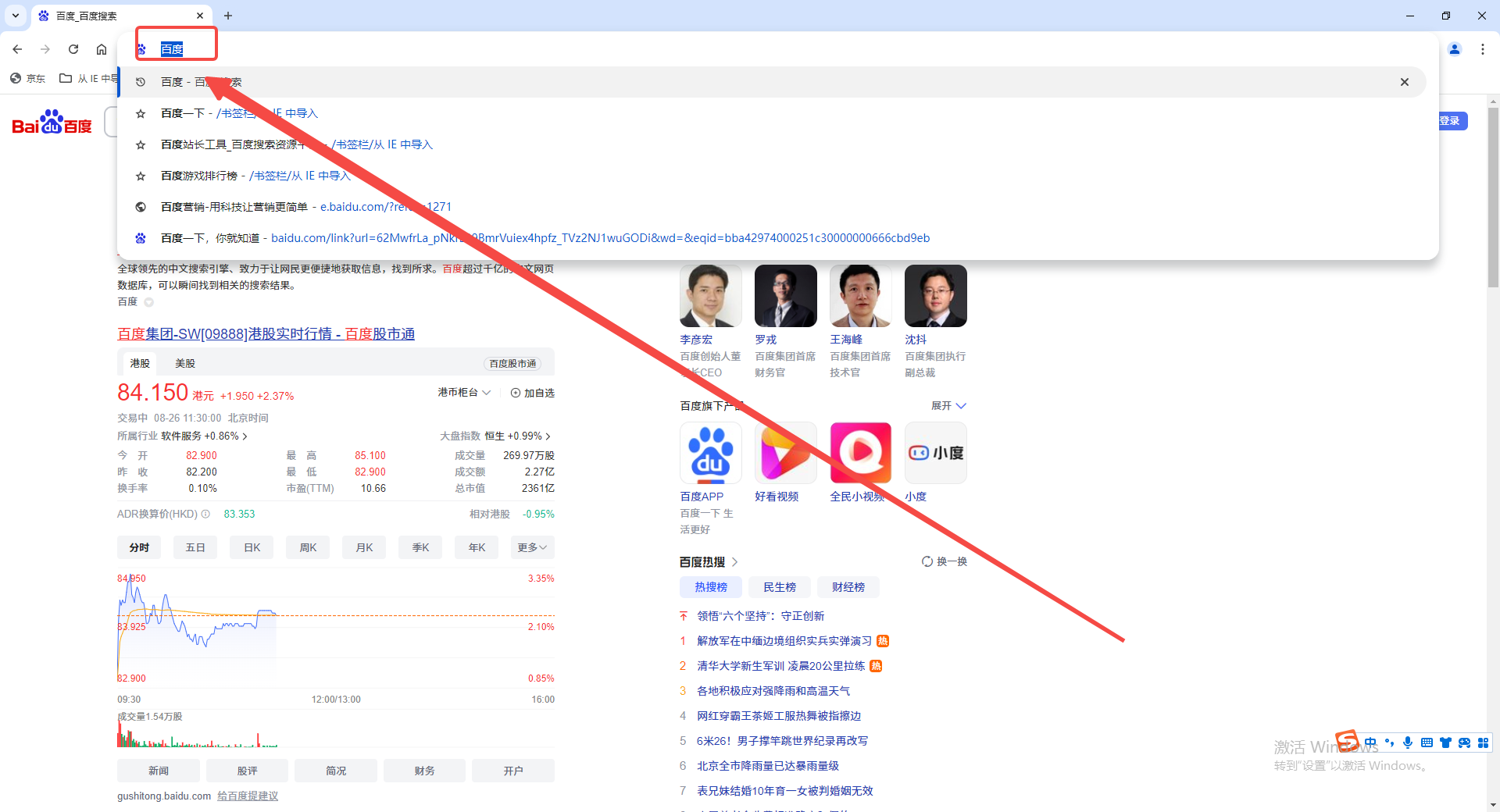Click the Baidu logo

coord(52,123)
